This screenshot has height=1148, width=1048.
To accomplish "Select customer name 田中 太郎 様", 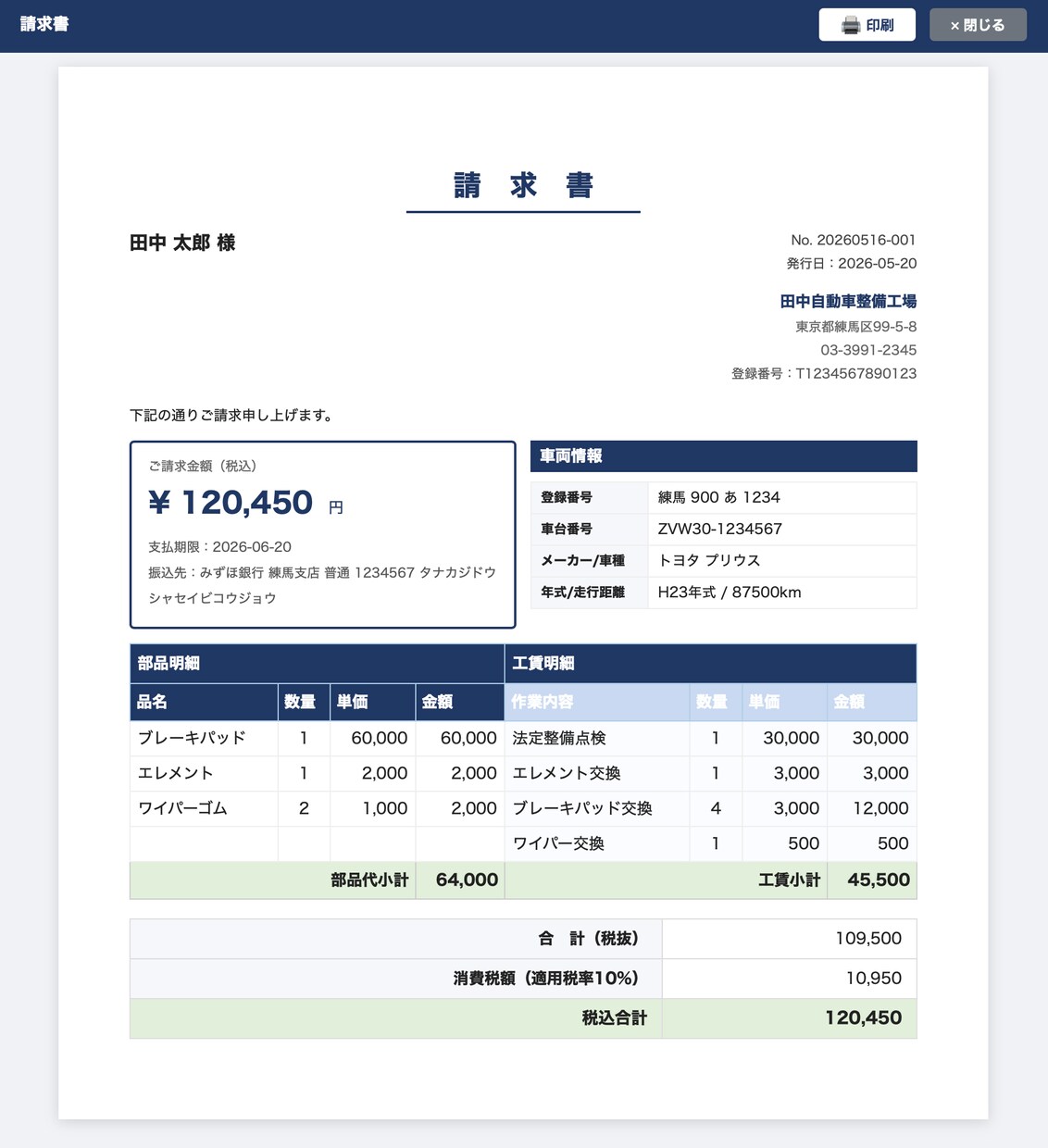I will pyautogui.click(x=182, y=243).
